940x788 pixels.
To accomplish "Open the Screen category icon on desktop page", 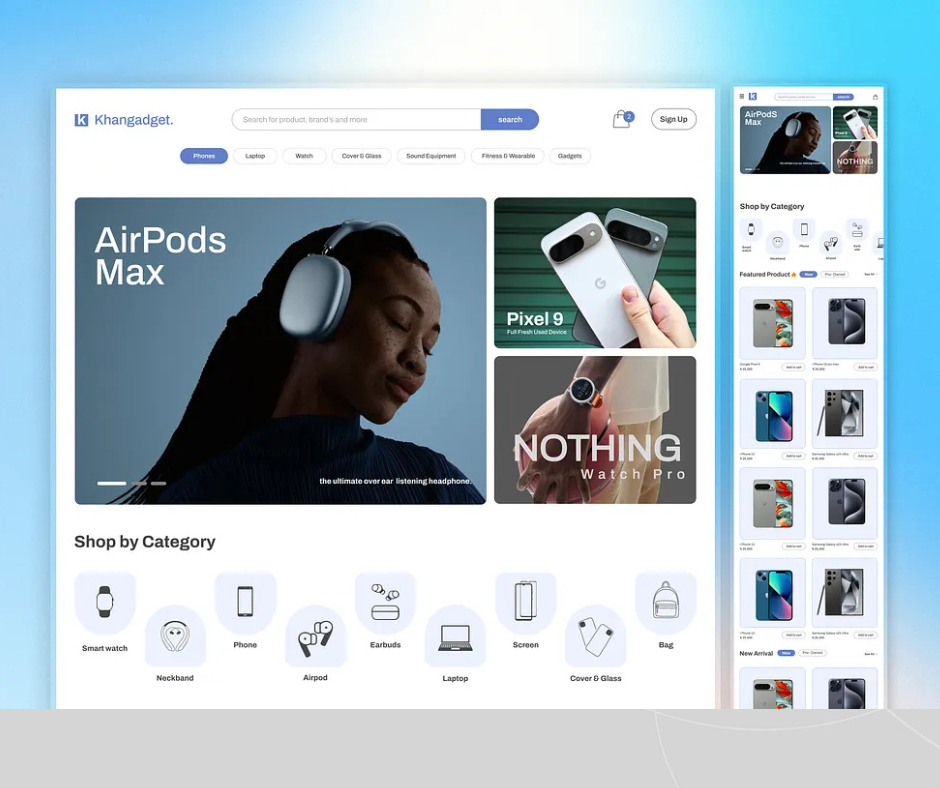I will tap(526, 603).
